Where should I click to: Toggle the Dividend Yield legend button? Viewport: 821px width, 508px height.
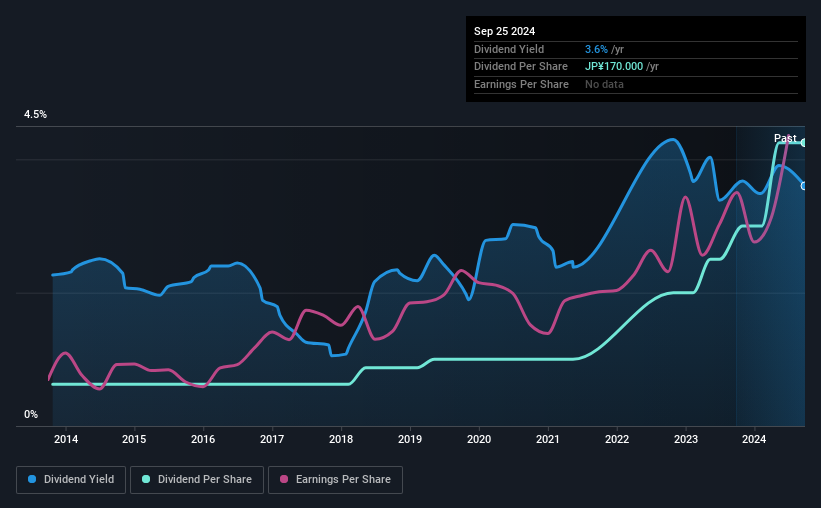pyautogui.click(x=71, y=480)
